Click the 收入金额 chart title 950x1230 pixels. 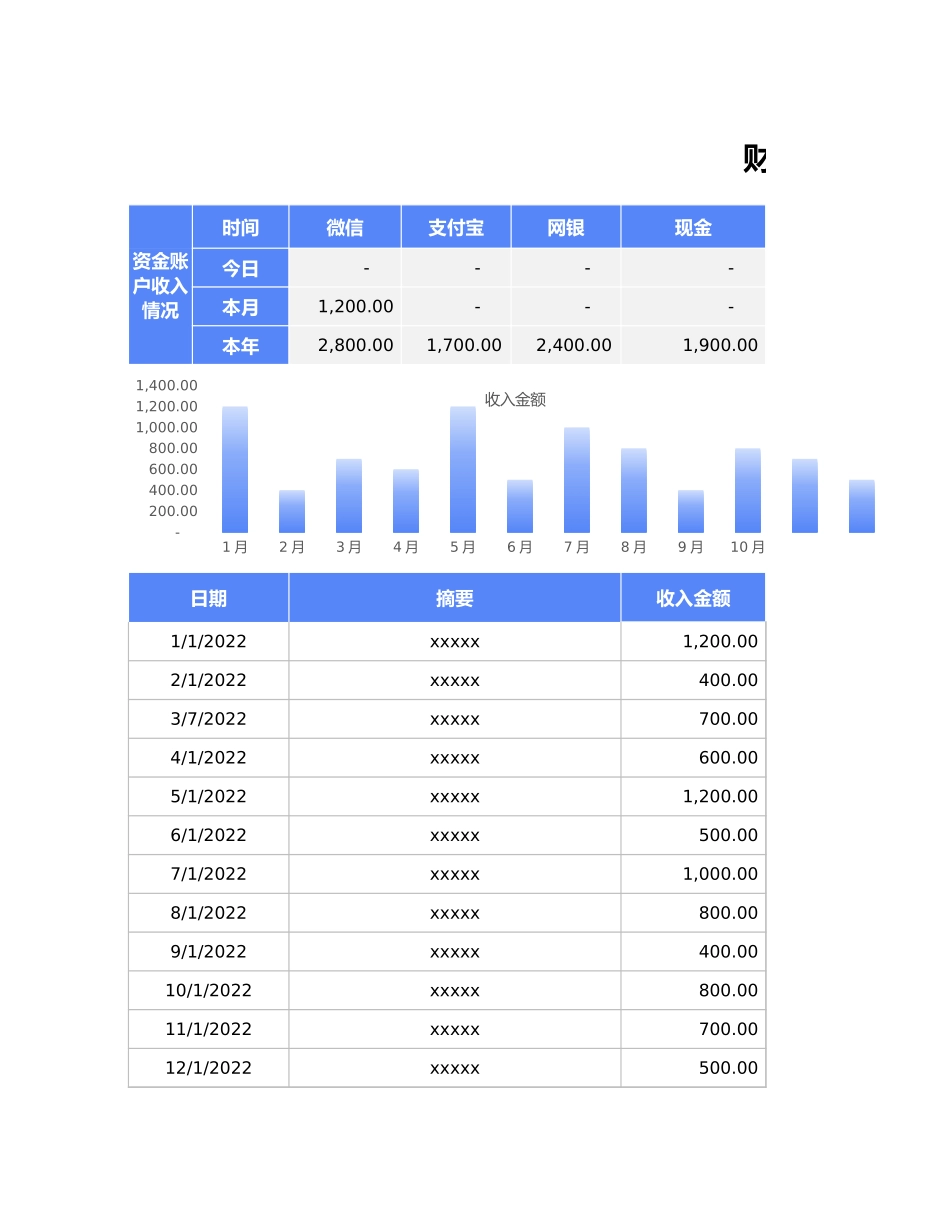click(514, 398)
